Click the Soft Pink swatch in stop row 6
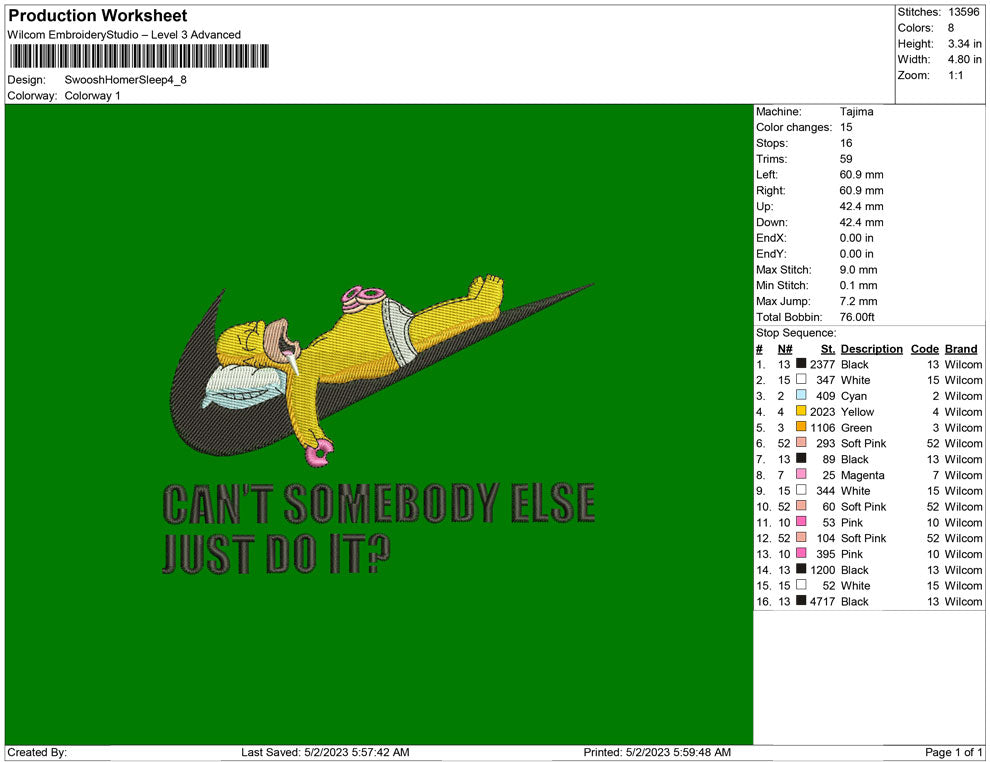 [801, 443]
